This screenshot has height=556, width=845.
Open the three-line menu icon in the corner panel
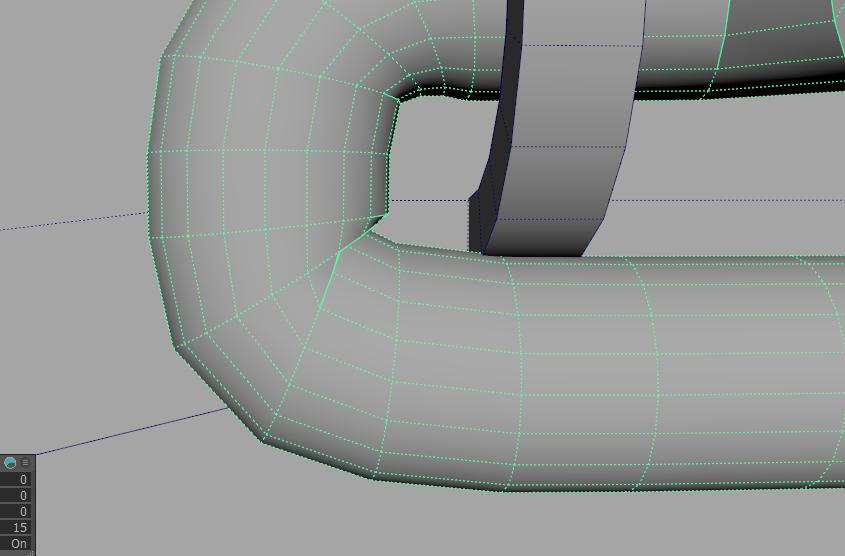[x=25, y=462]
